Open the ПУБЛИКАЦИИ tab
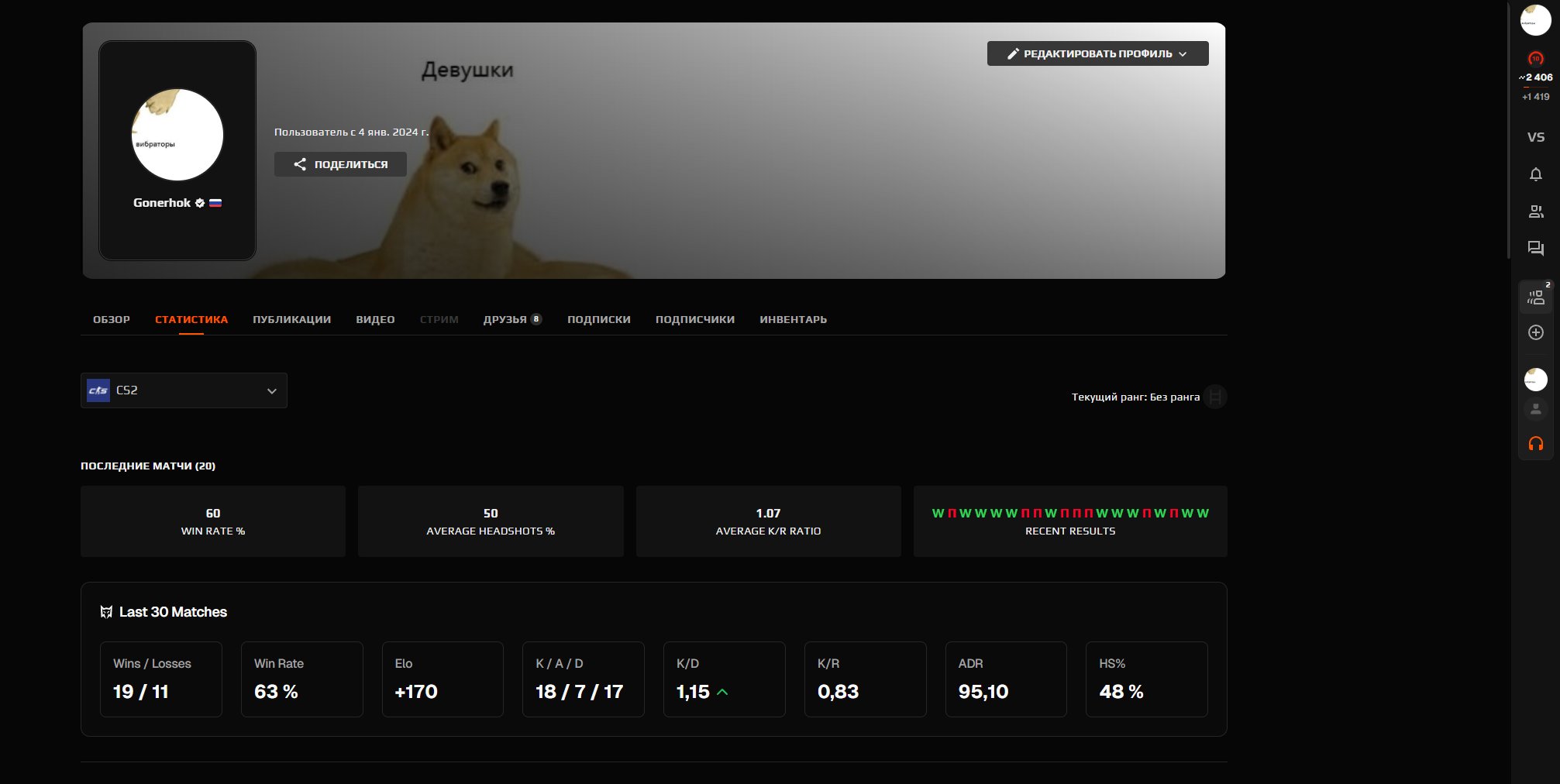Viewport: 1560px width, 784px height. pos(291,319)
